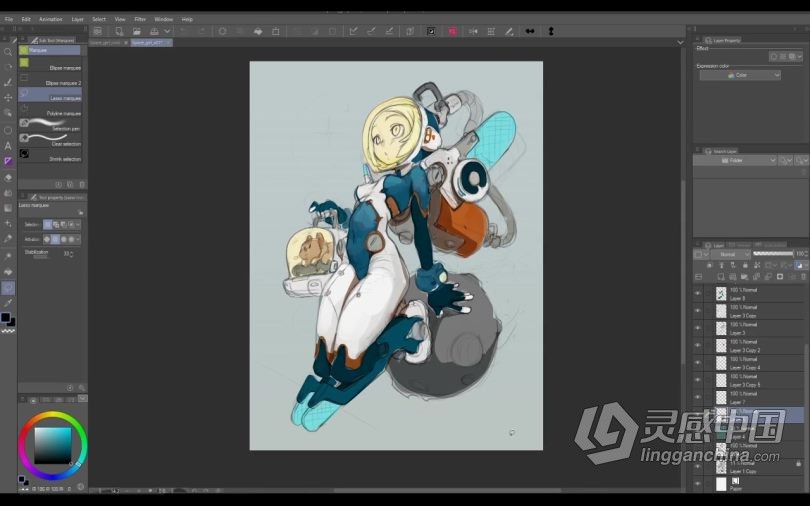Expand the save options arrow in command bar

click(167, 31)
